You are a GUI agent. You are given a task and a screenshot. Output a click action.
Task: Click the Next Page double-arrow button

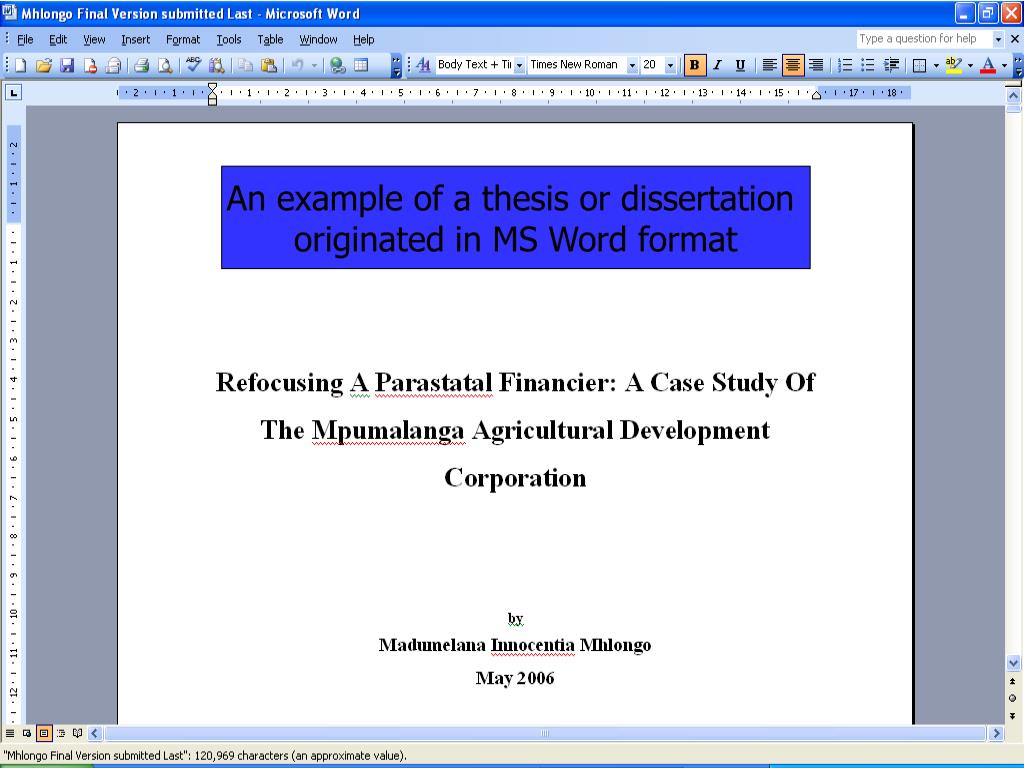point(1013,716)
